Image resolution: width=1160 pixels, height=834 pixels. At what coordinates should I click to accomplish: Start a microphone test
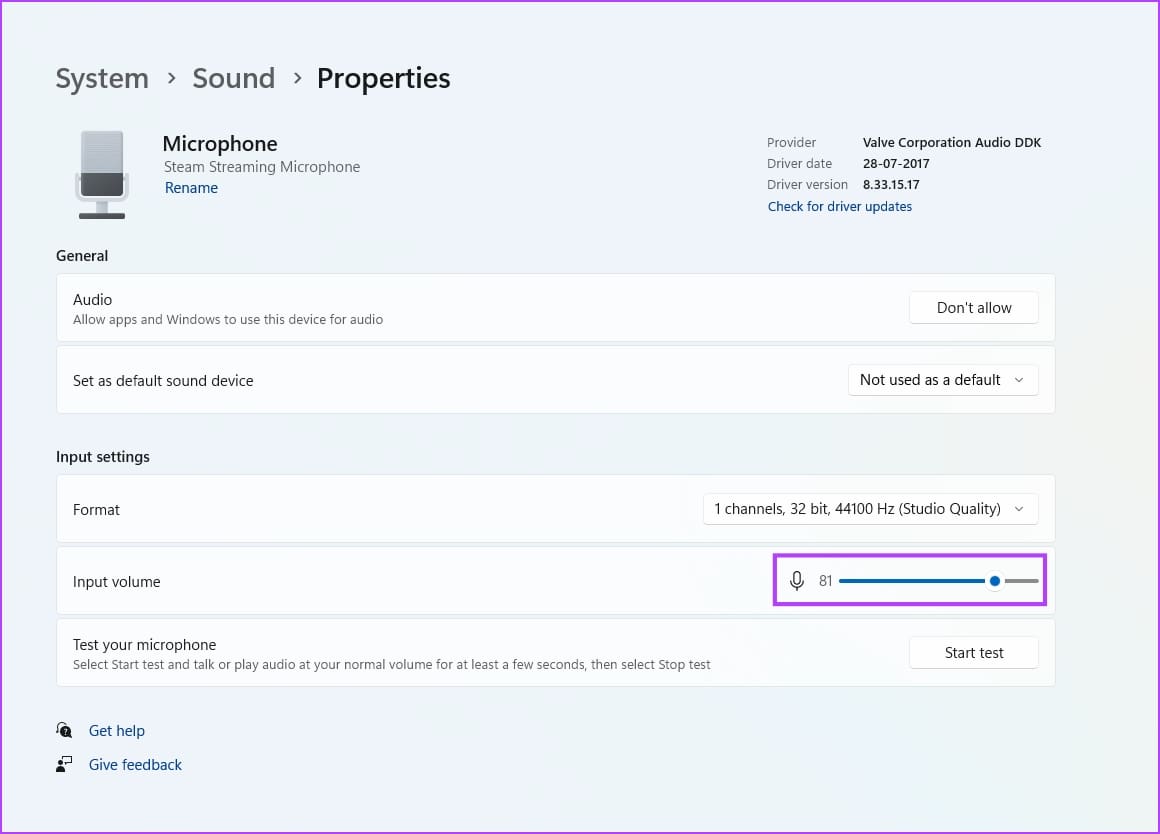[x=973, y=652]
